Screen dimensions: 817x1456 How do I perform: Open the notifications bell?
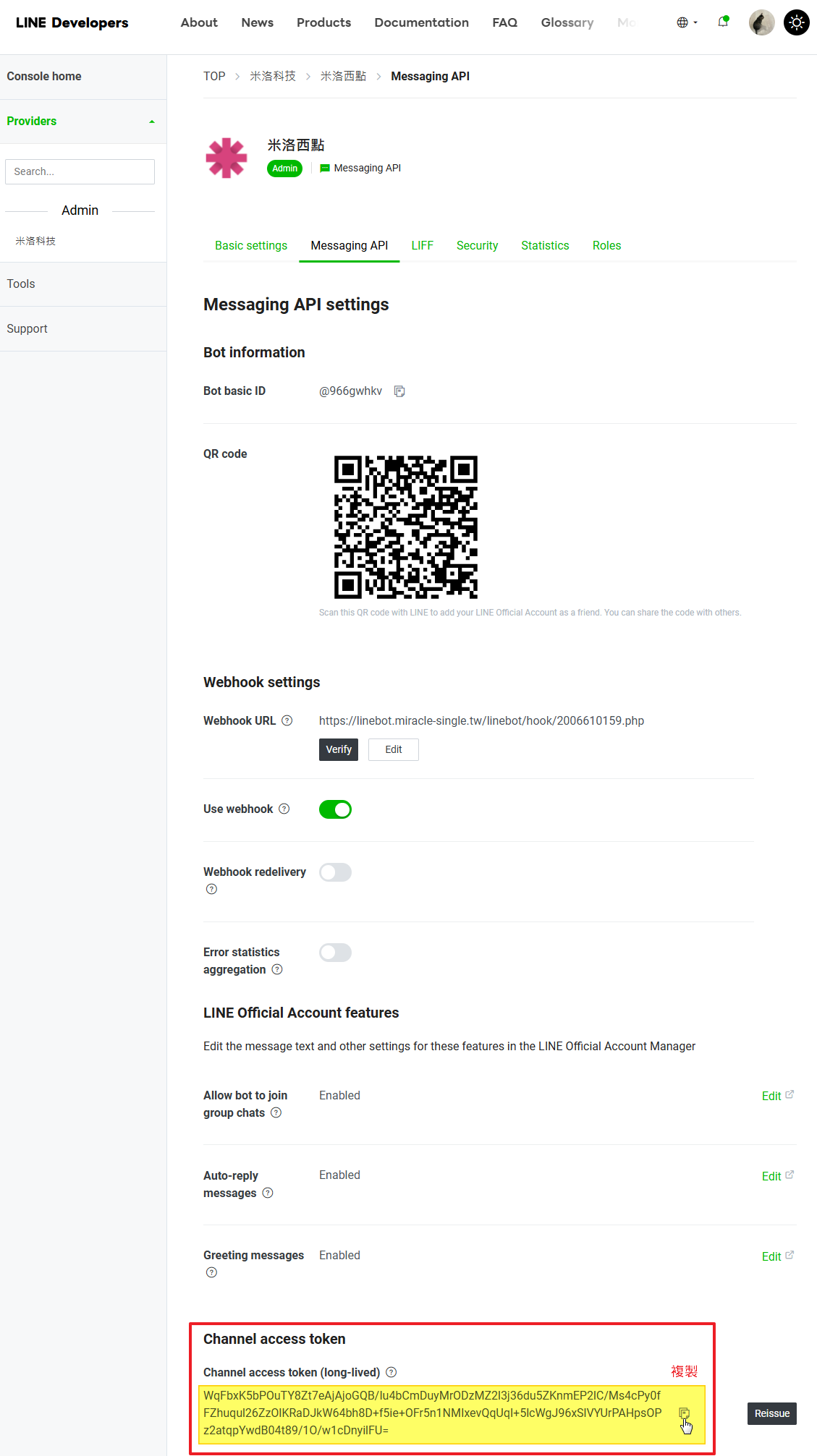[723, 22]
